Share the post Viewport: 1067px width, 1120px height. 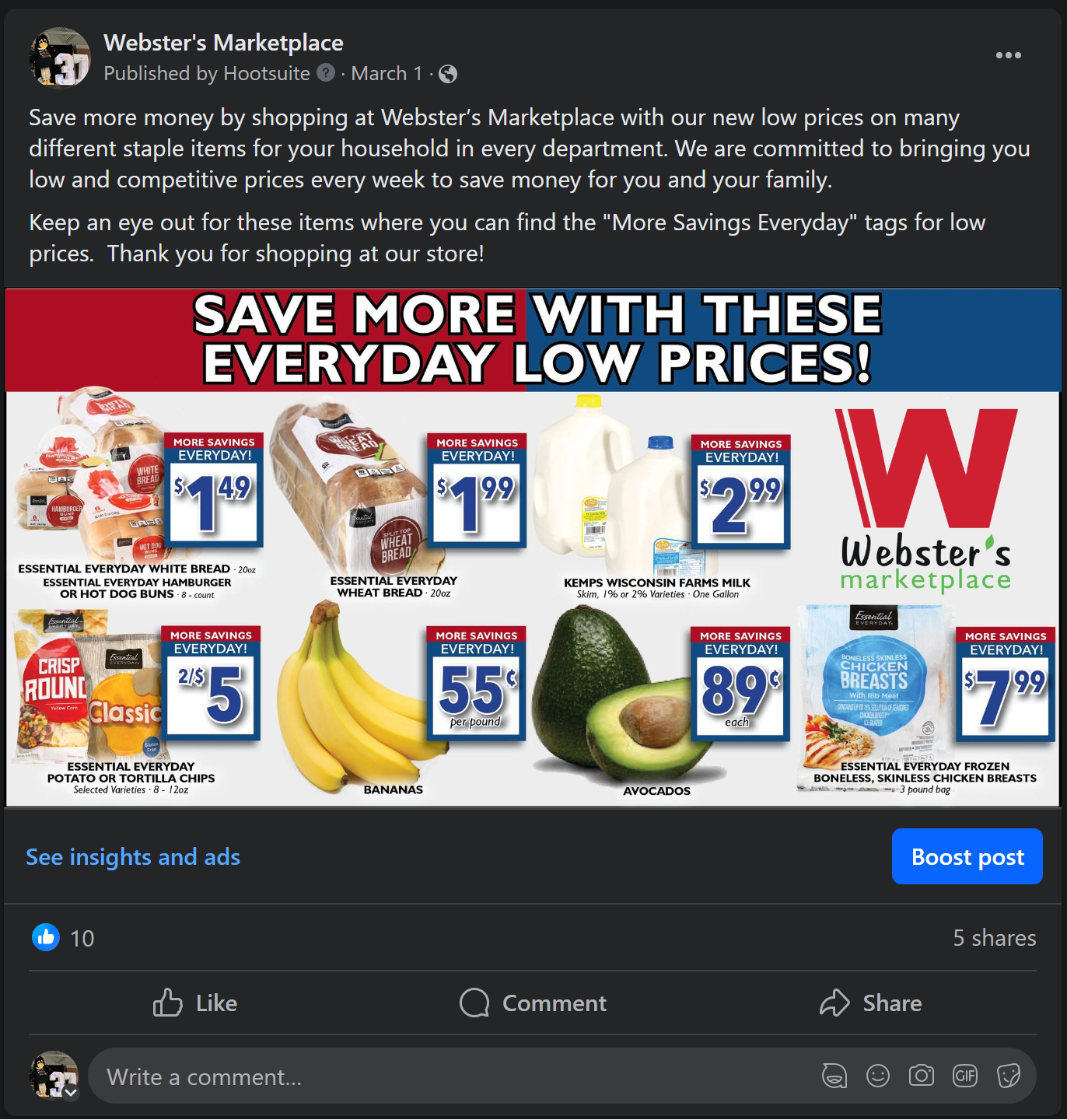870,1003
